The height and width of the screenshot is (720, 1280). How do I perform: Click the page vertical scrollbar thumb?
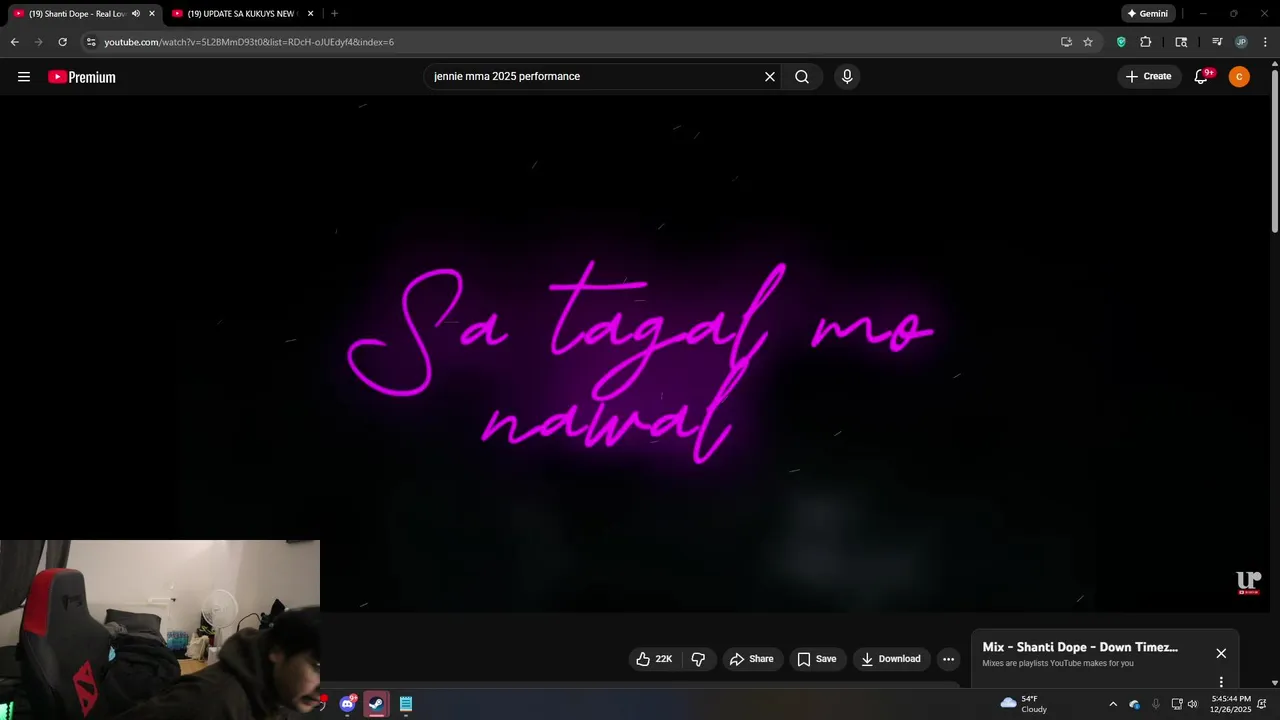click(1275, 150)
